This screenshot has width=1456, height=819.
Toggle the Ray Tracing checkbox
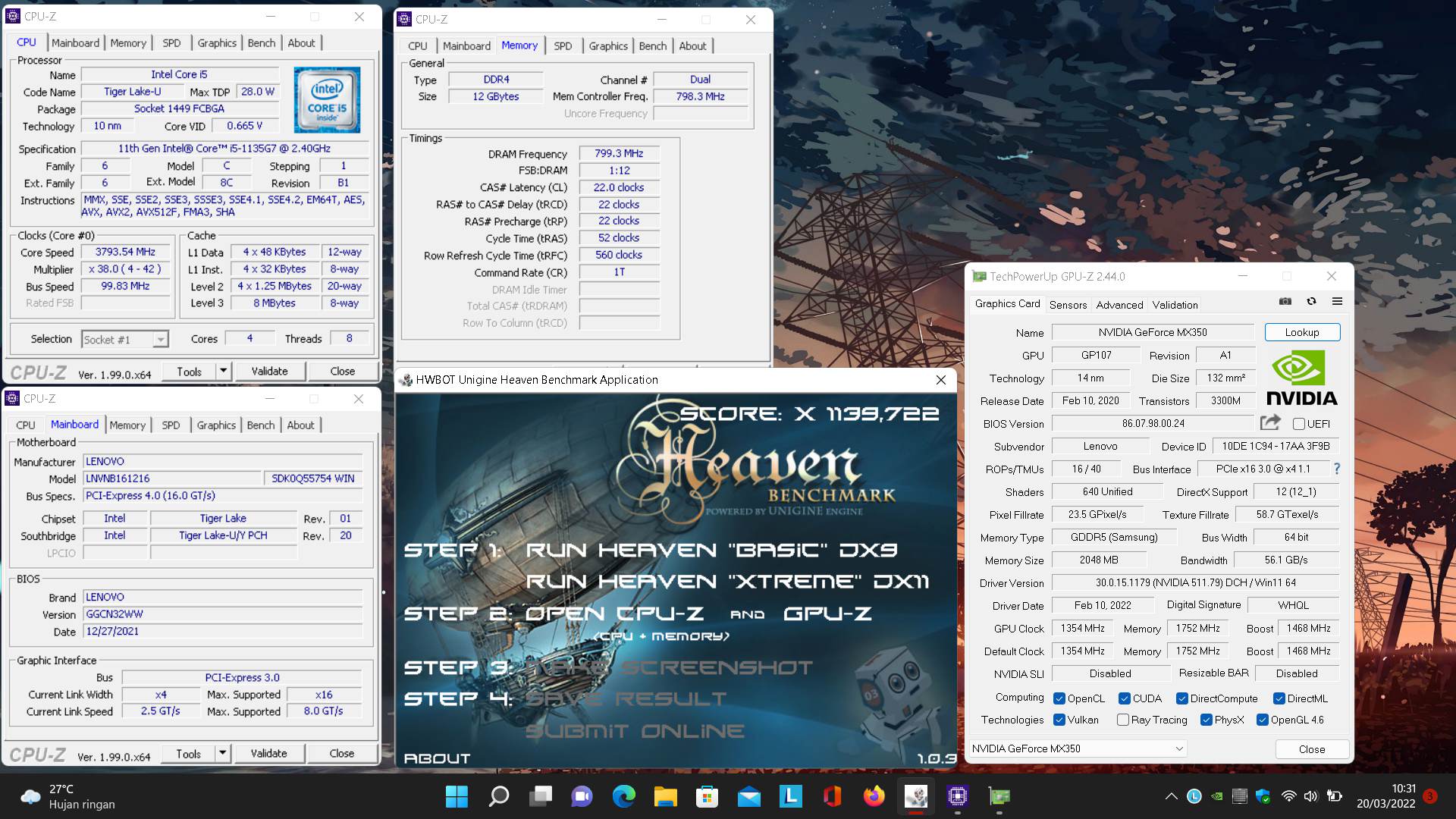click(x=1123, y=720)
